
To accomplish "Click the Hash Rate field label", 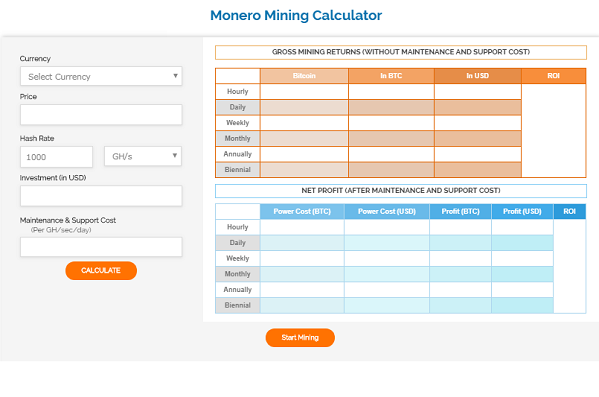I will coord(37,138).
